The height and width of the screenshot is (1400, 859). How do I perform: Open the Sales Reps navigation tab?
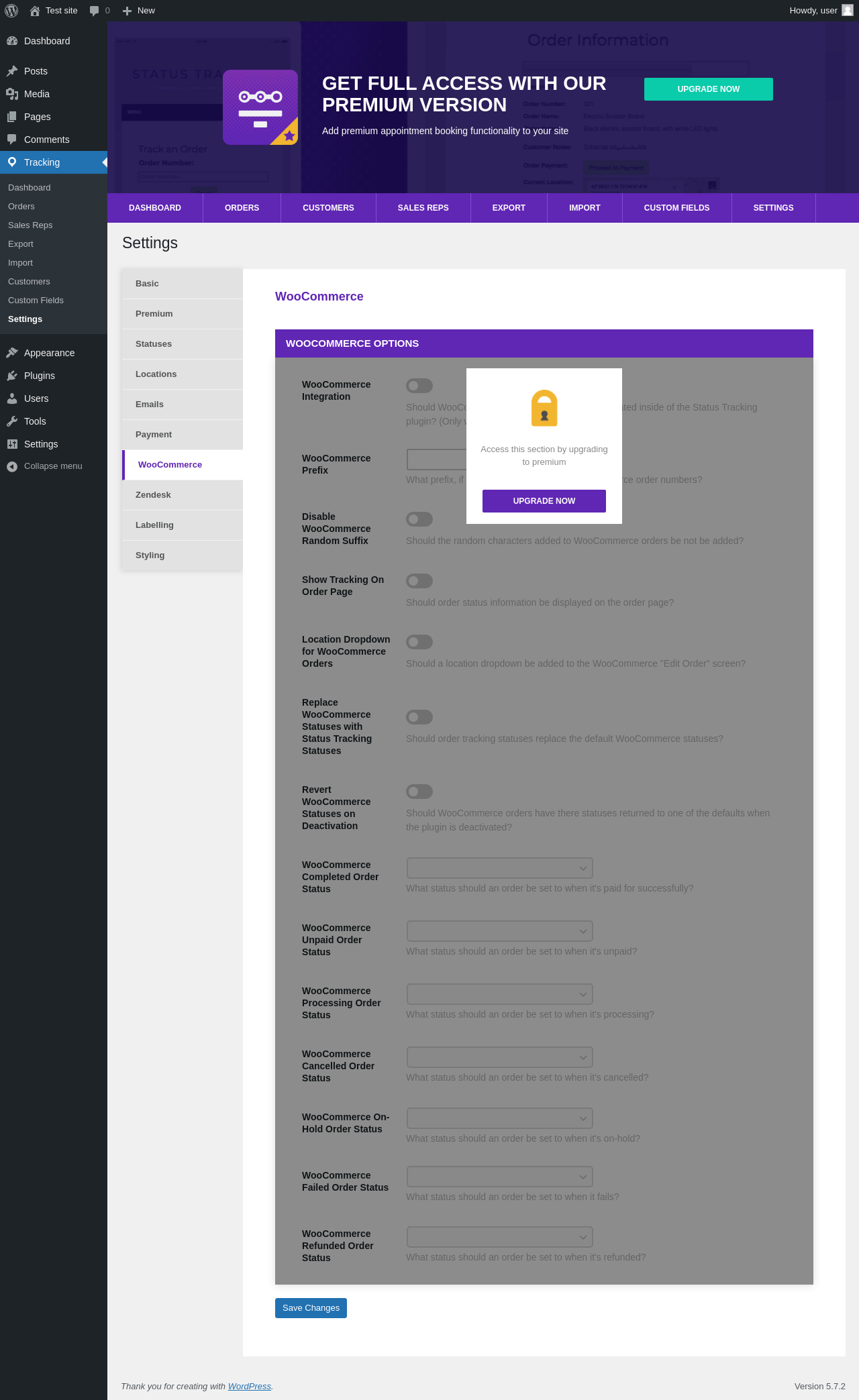click(423, 208)
